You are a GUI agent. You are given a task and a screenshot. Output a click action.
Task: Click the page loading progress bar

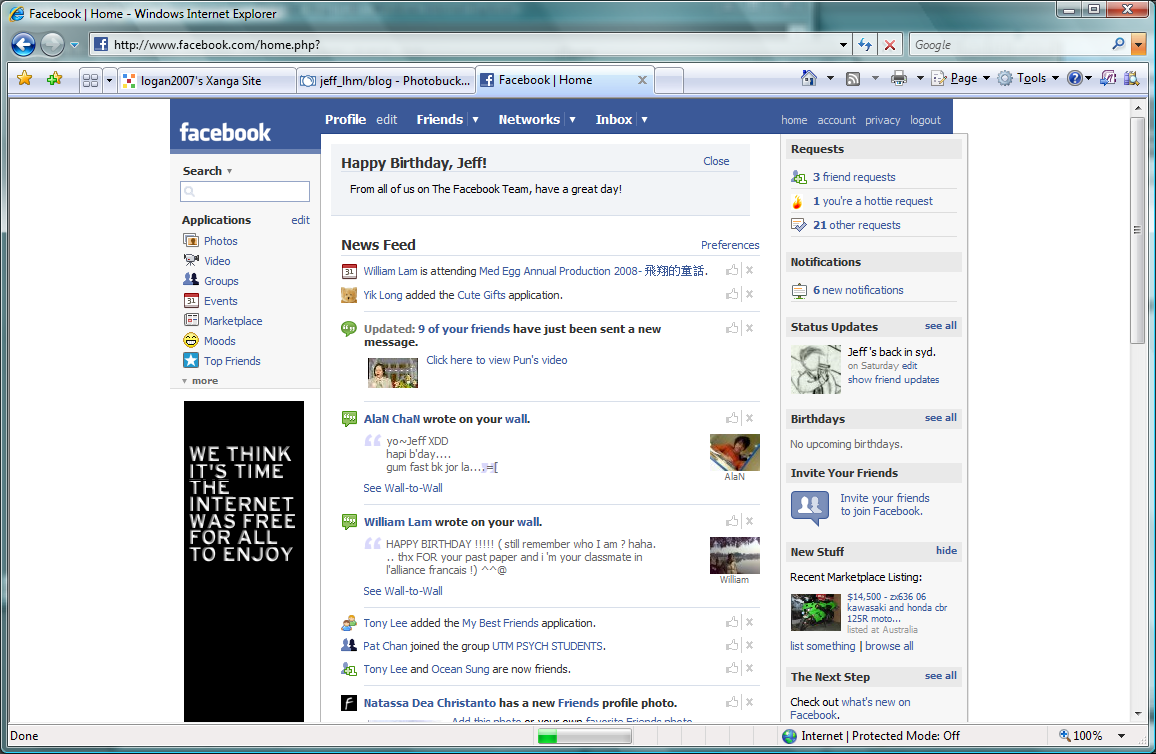(x=584, y=737)
